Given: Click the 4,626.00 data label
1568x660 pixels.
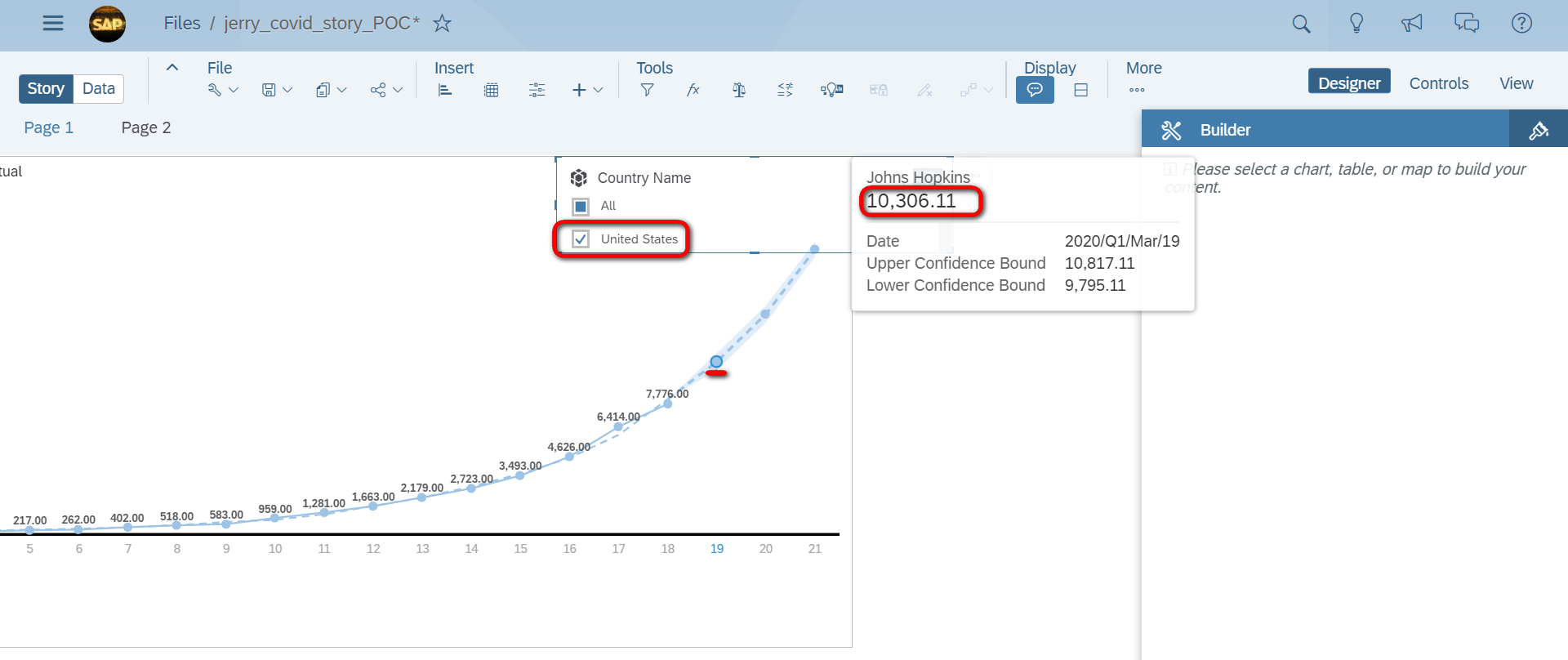Looking at the screenshot, I should coord(569,447).
